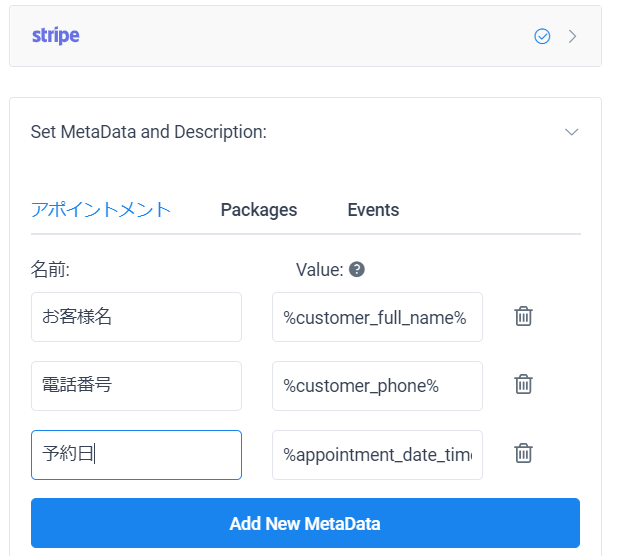The image size is (632, 556).
Task: Delete the お客様名 metadata row
Action: (523, 317)
